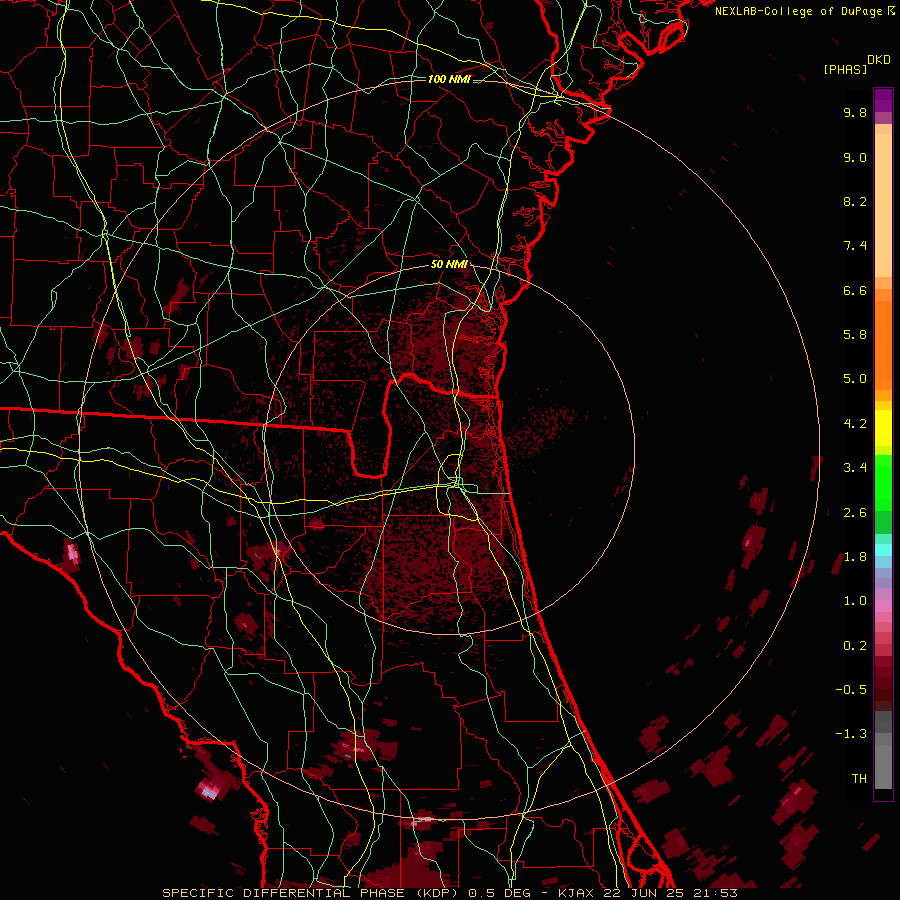Pick the 2.6 scale label

[855, 513]
